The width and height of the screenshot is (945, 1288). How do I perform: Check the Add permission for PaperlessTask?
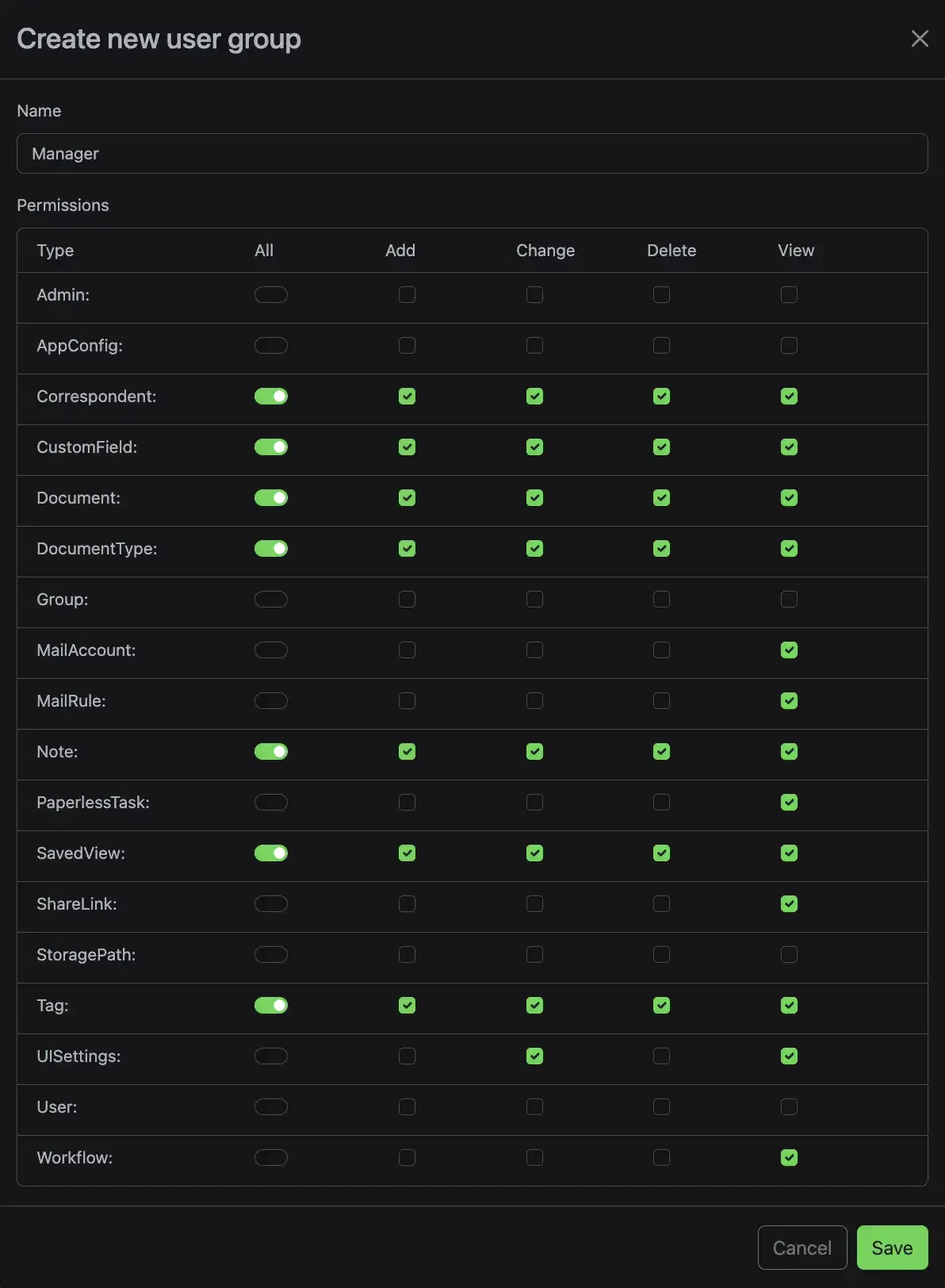coord(407,803)
